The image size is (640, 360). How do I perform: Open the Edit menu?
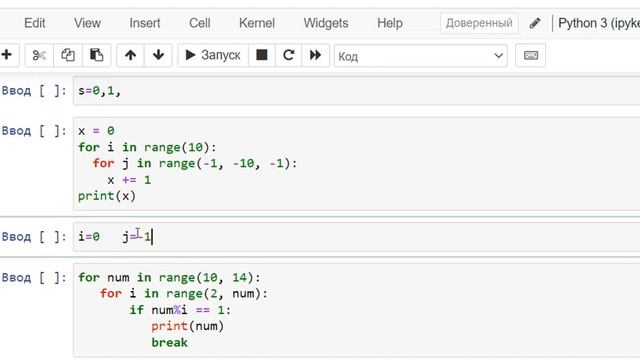click(x=35, y=23)
